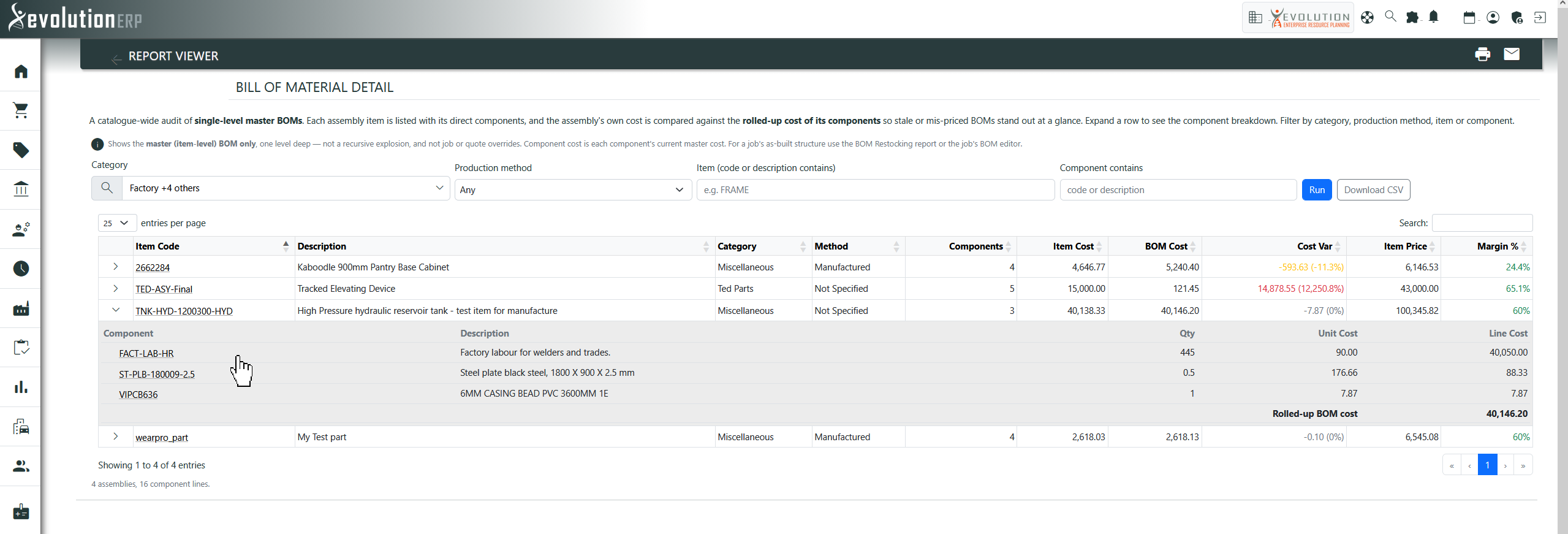1568x534 pixels.
Task: Sort by Category column header
Action: (763, 246)
